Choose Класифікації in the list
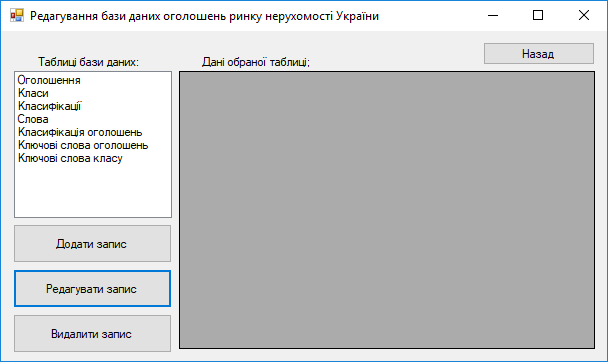Image resolution: width=608 pixels, height=362 pixels. pyautogui.click(x=93, y=106)
